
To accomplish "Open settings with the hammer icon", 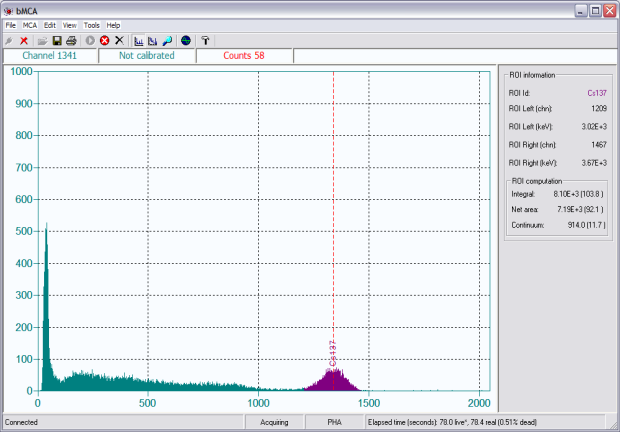I will 205,41.
